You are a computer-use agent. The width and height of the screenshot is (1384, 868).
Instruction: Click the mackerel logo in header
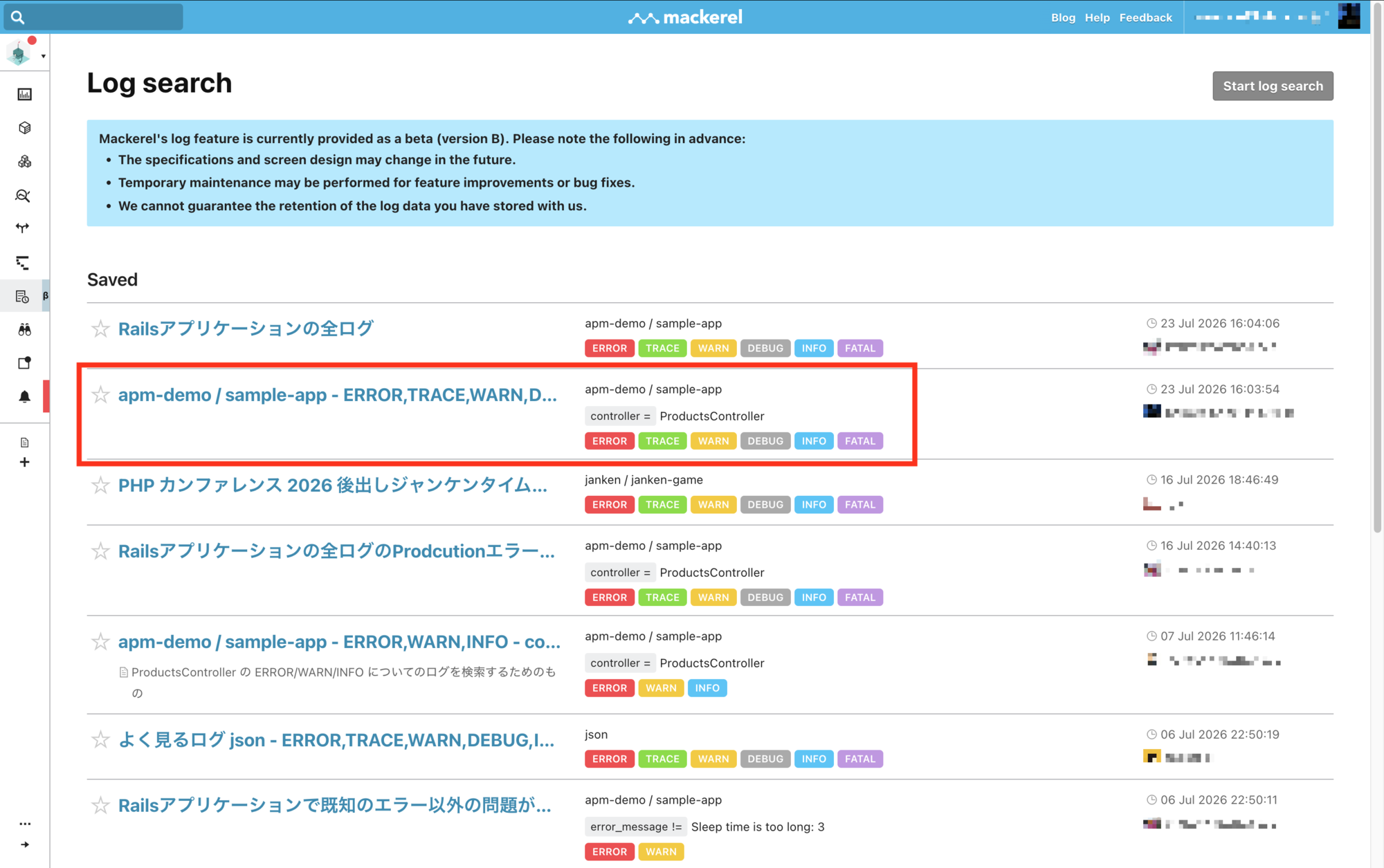pyautogui.click(x=685, y=17)
